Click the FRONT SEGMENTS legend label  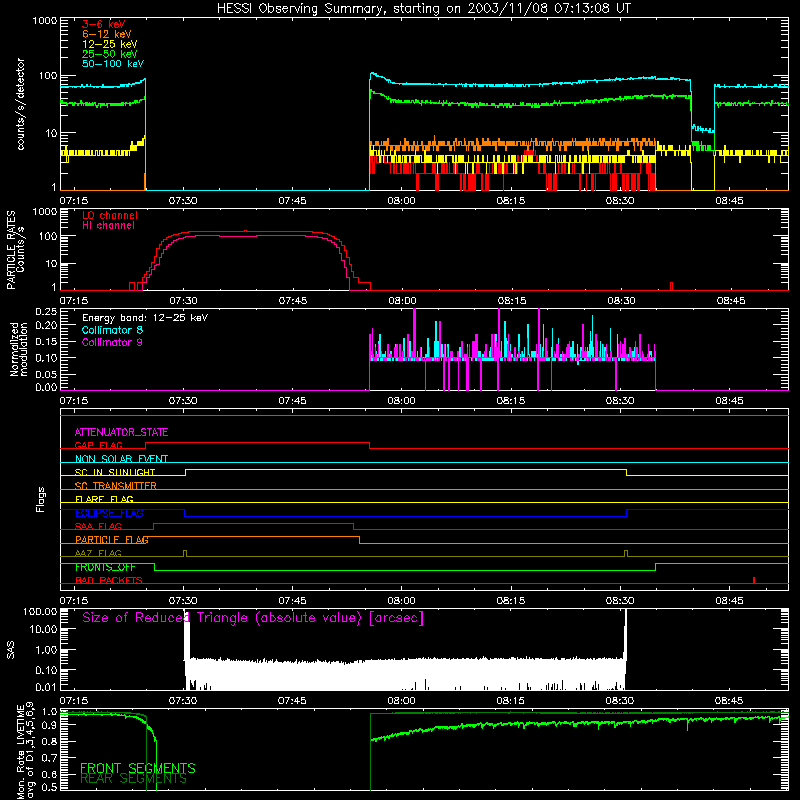click(x=138, y=768)
